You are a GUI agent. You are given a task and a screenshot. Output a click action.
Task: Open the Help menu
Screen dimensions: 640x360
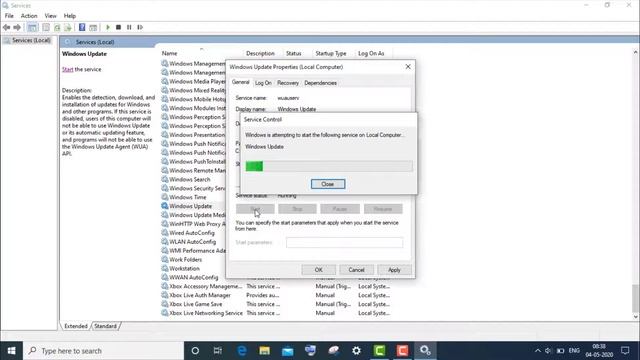click(x=70, y=16)
